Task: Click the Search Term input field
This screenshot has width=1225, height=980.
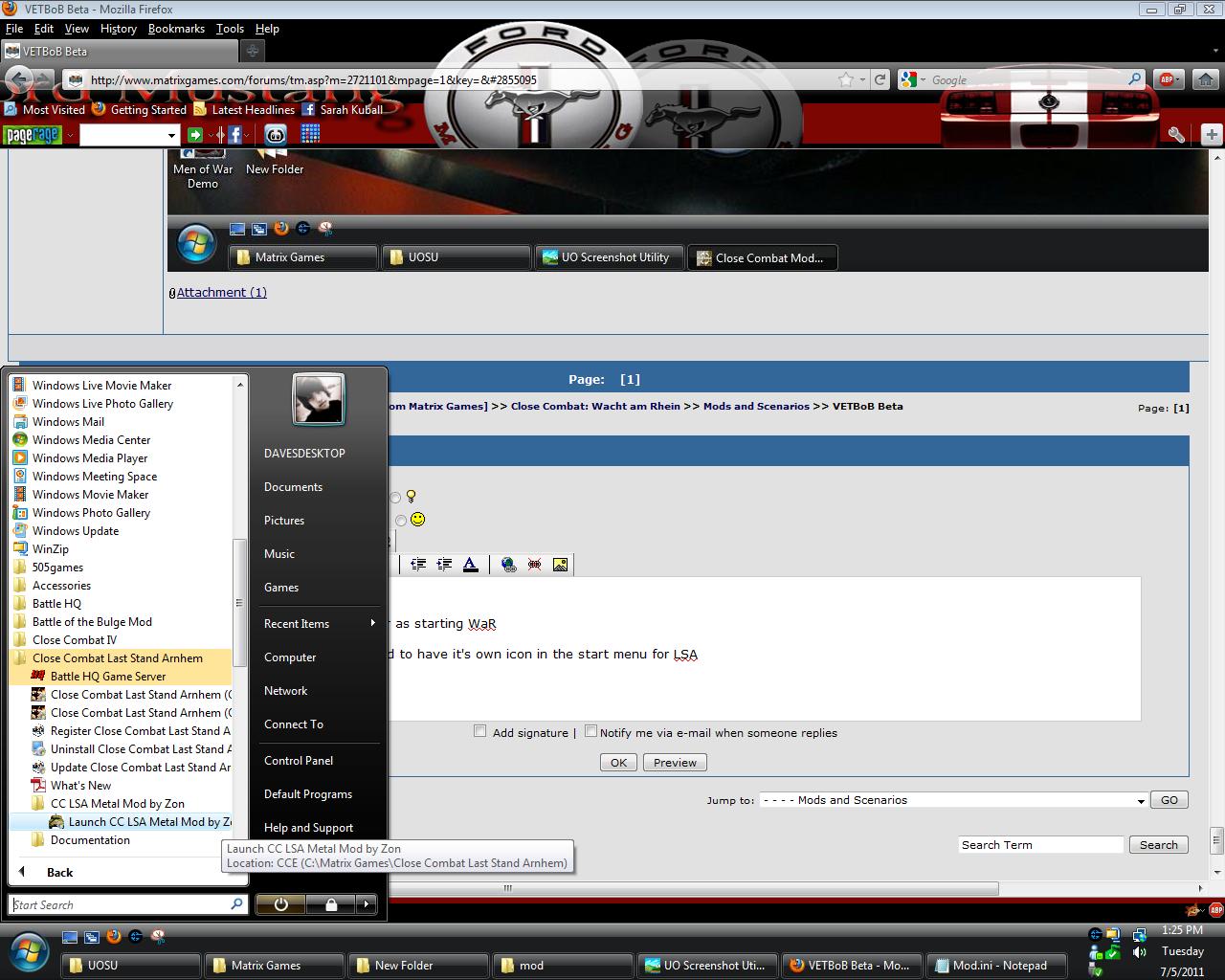Action: pyautogui.click(x=1041, y=845)
